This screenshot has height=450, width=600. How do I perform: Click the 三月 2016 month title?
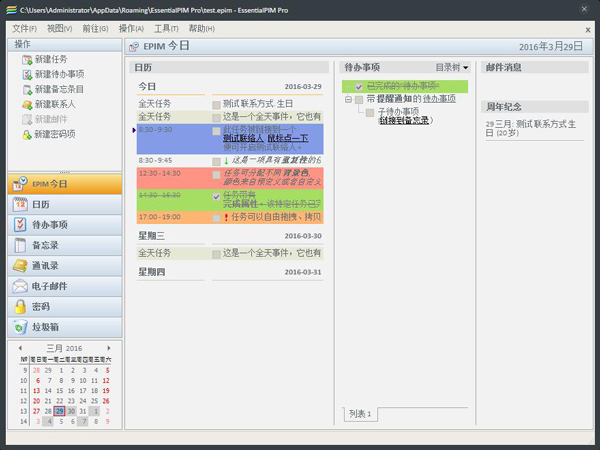(64, 348)
